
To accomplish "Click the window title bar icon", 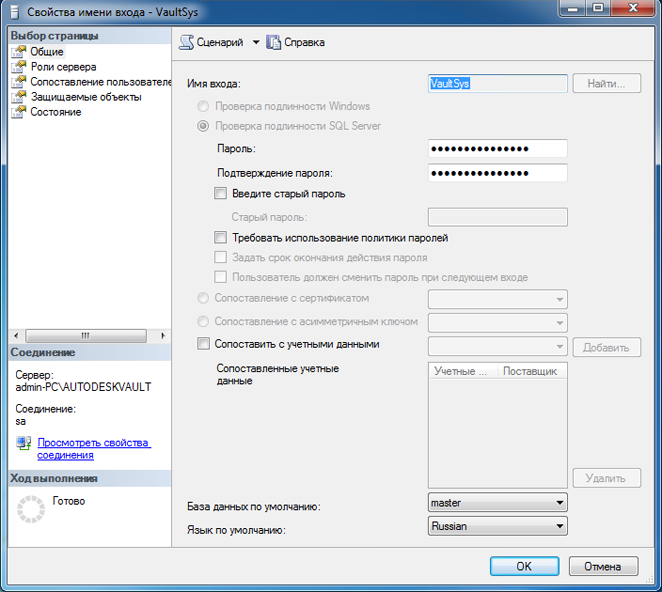I will 15,12.
